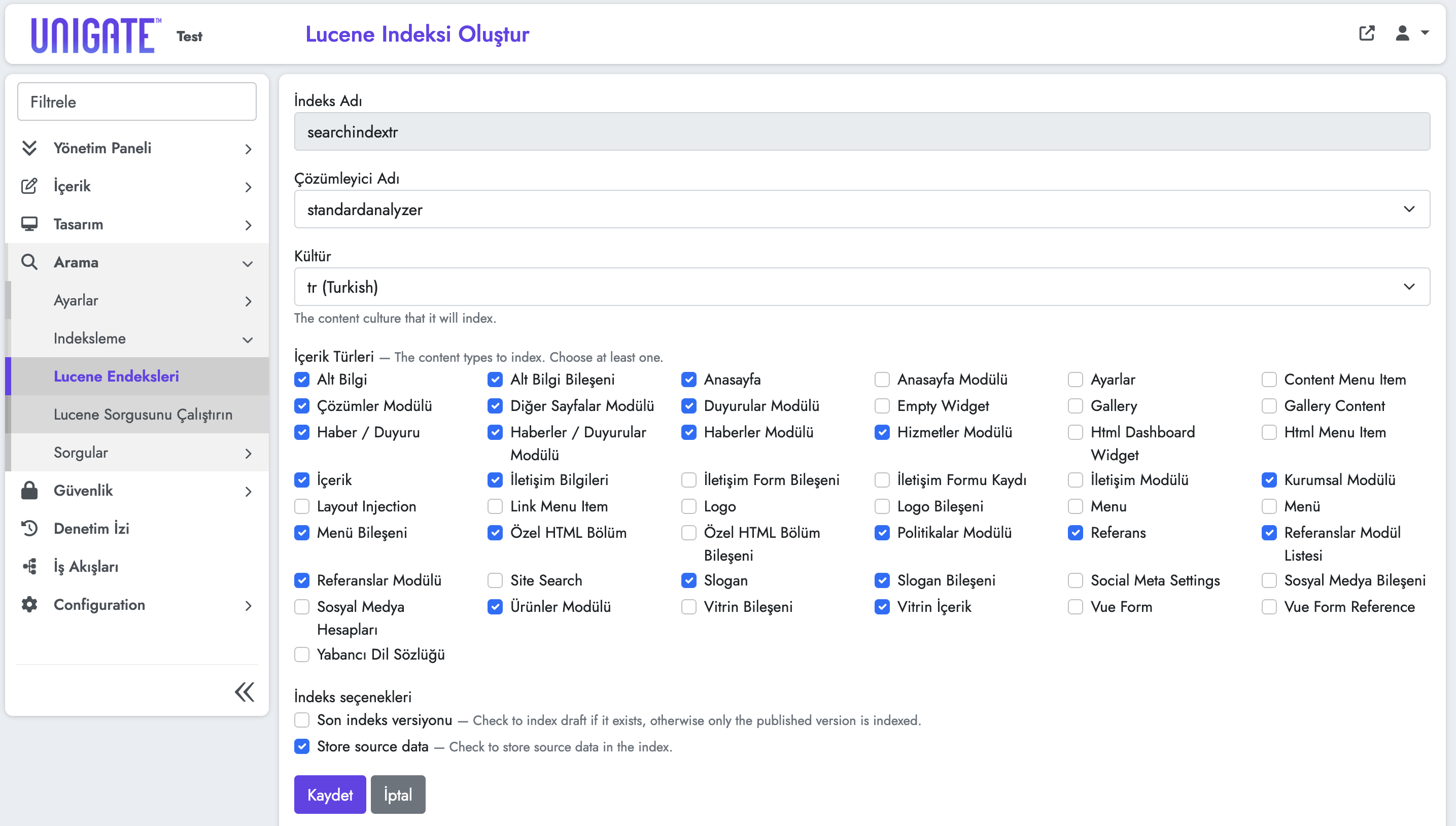The height and width of the screenshot is (826, 1456).
Task: Check the İletişim Formu Kaydı checkbox
Action: pyautogui.click(x=882, y=479)
